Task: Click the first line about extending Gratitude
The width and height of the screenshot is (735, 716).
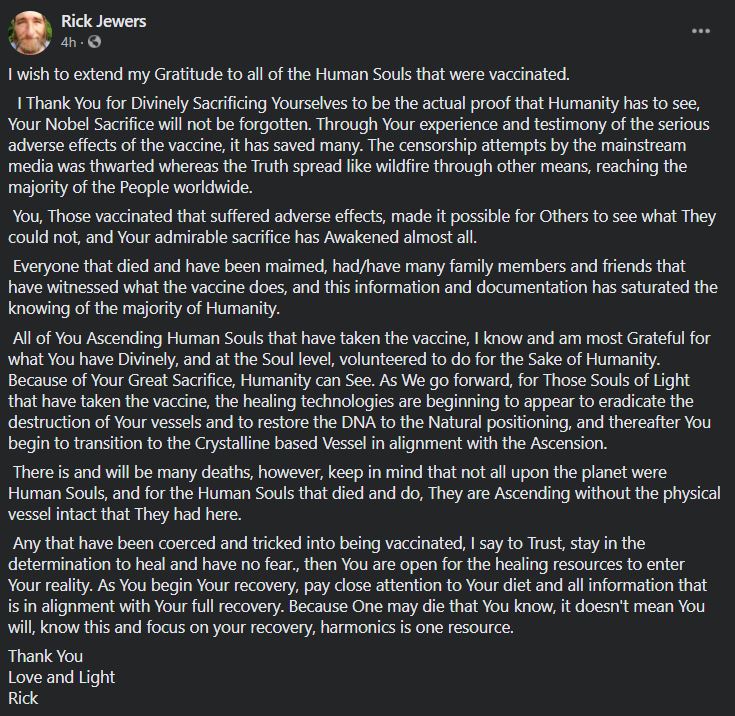Action: pyautogui.click(x=289, y=74)
